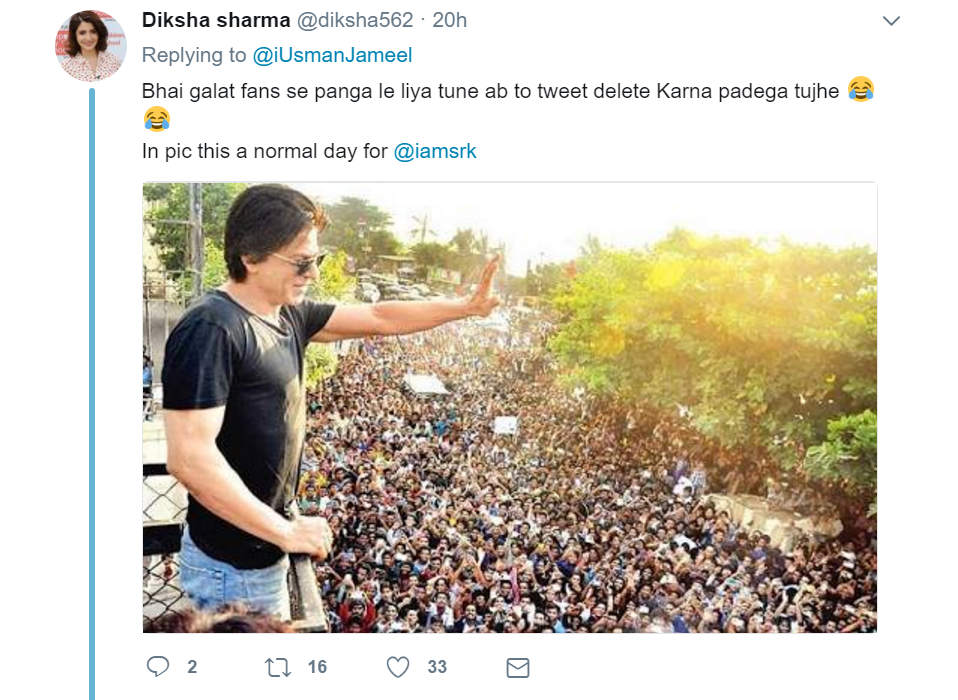Click the 'Replying to' label text
958x700 pixels.
pyautogui.click(x=194, y=54)
